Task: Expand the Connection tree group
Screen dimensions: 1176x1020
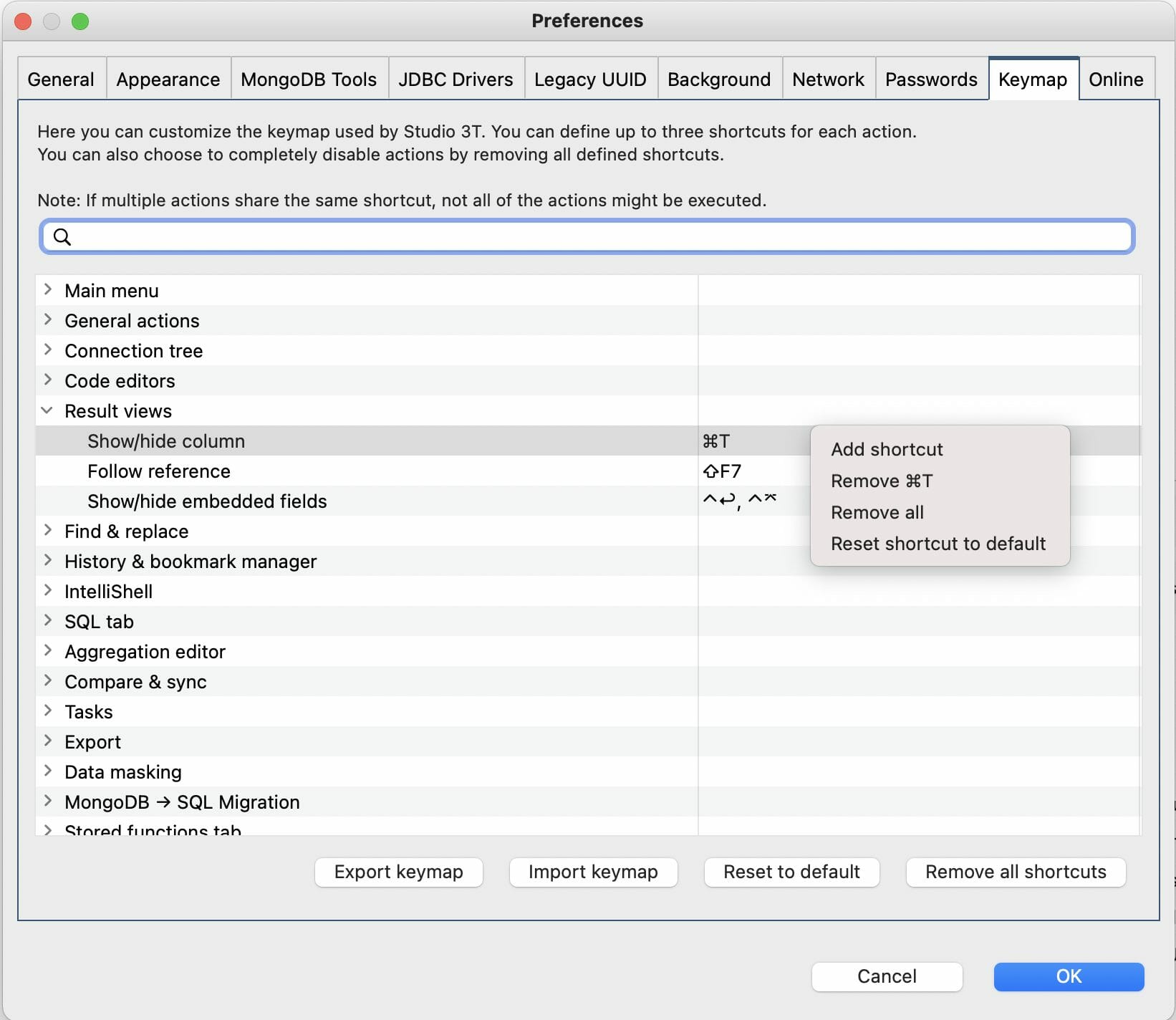Action: [47, 350]
